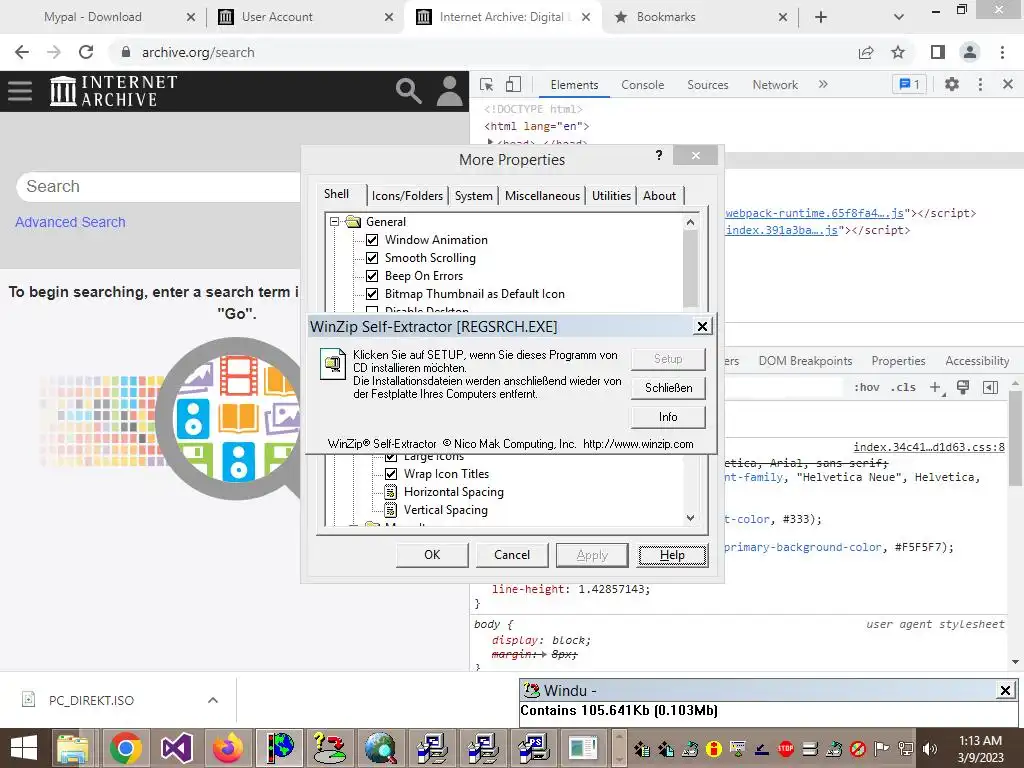
Task: Open the PC_DIREKT.ISO download options chevron
Action: tap(213, 700)
